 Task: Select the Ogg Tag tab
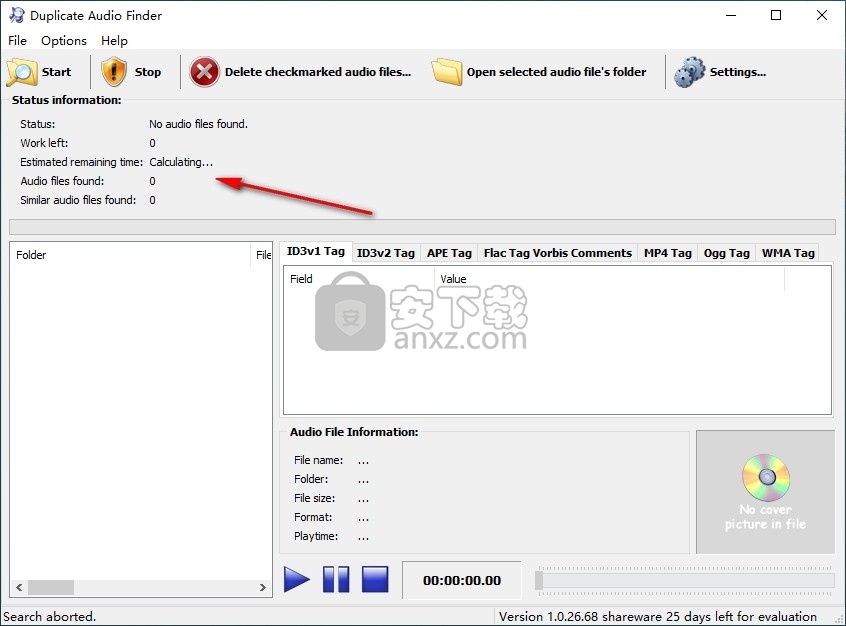tap(726, 253)
